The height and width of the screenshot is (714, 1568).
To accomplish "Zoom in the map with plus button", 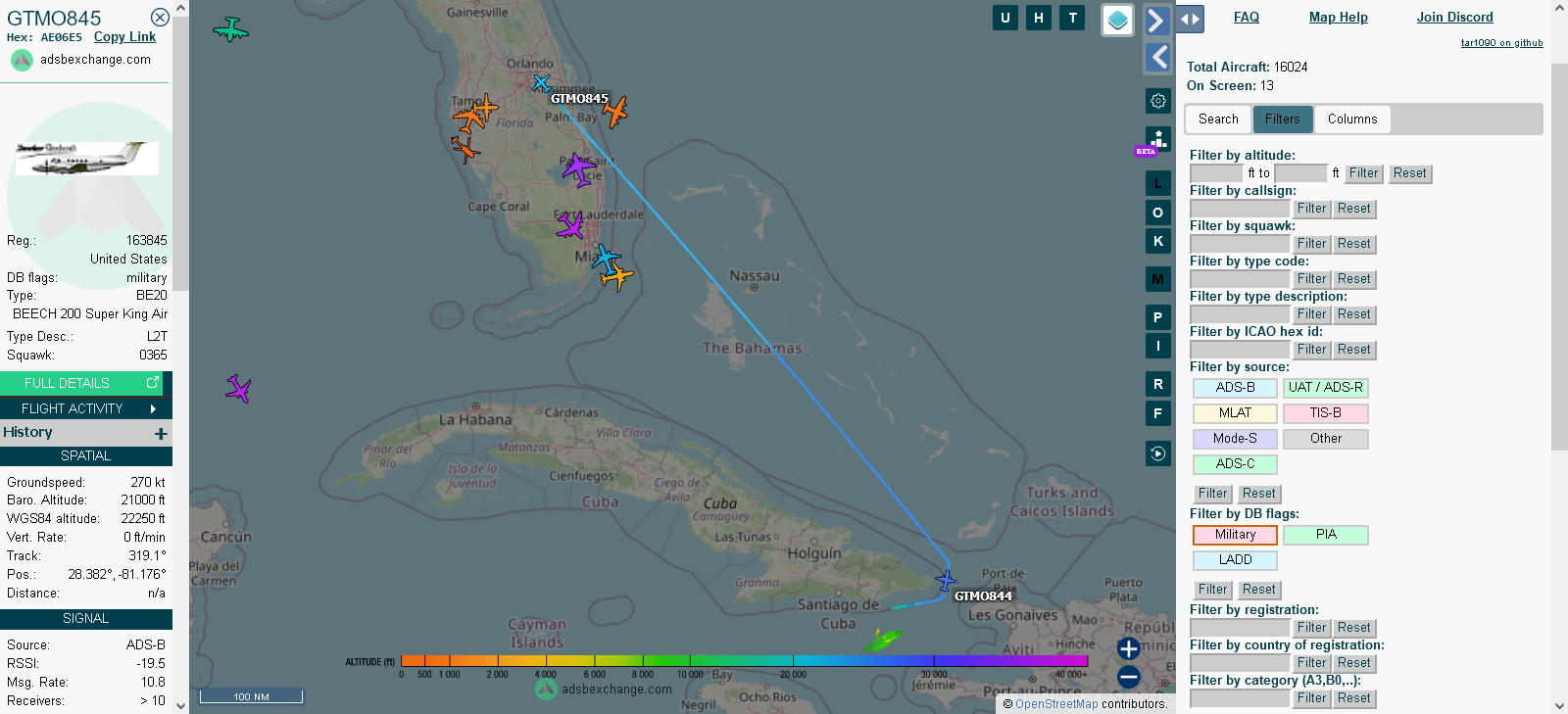I will [1128, 648].
